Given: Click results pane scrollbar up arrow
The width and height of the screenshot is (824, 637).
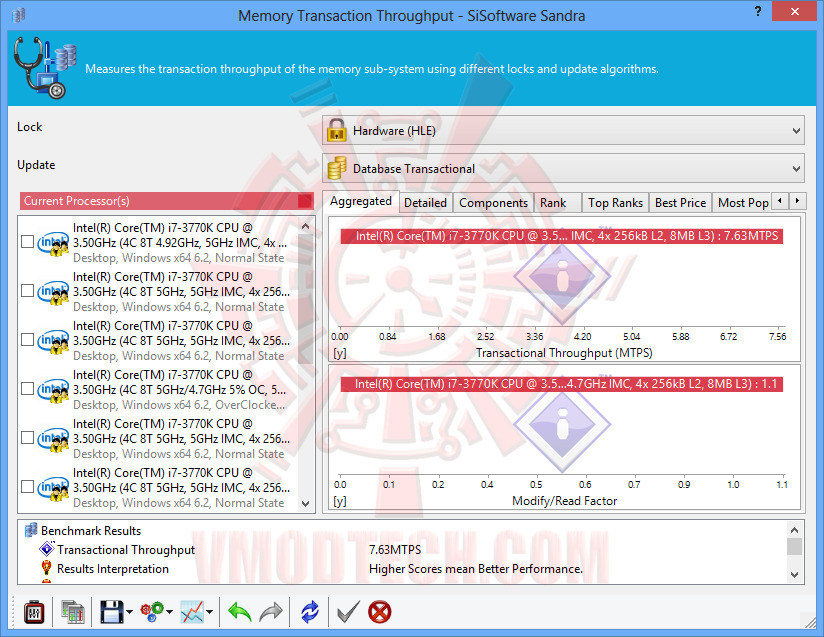Looking at the screenshot, I should [795, 530].
